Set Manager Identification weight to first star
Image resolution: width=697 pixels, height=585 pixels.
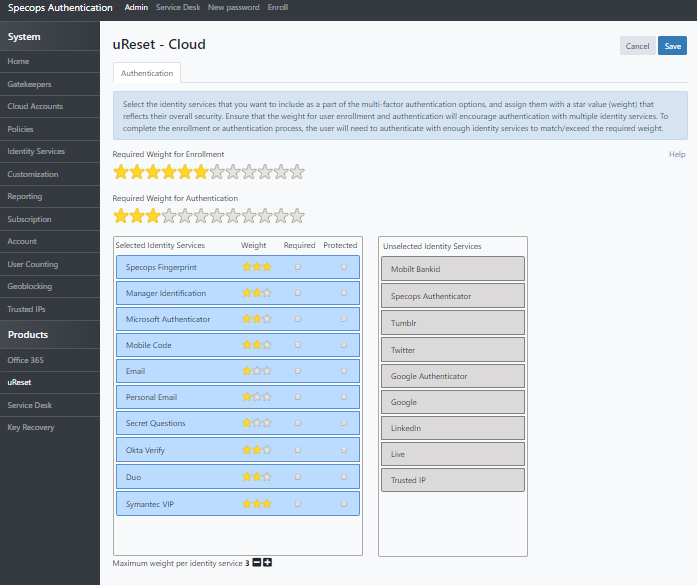[x=247, y=293]
